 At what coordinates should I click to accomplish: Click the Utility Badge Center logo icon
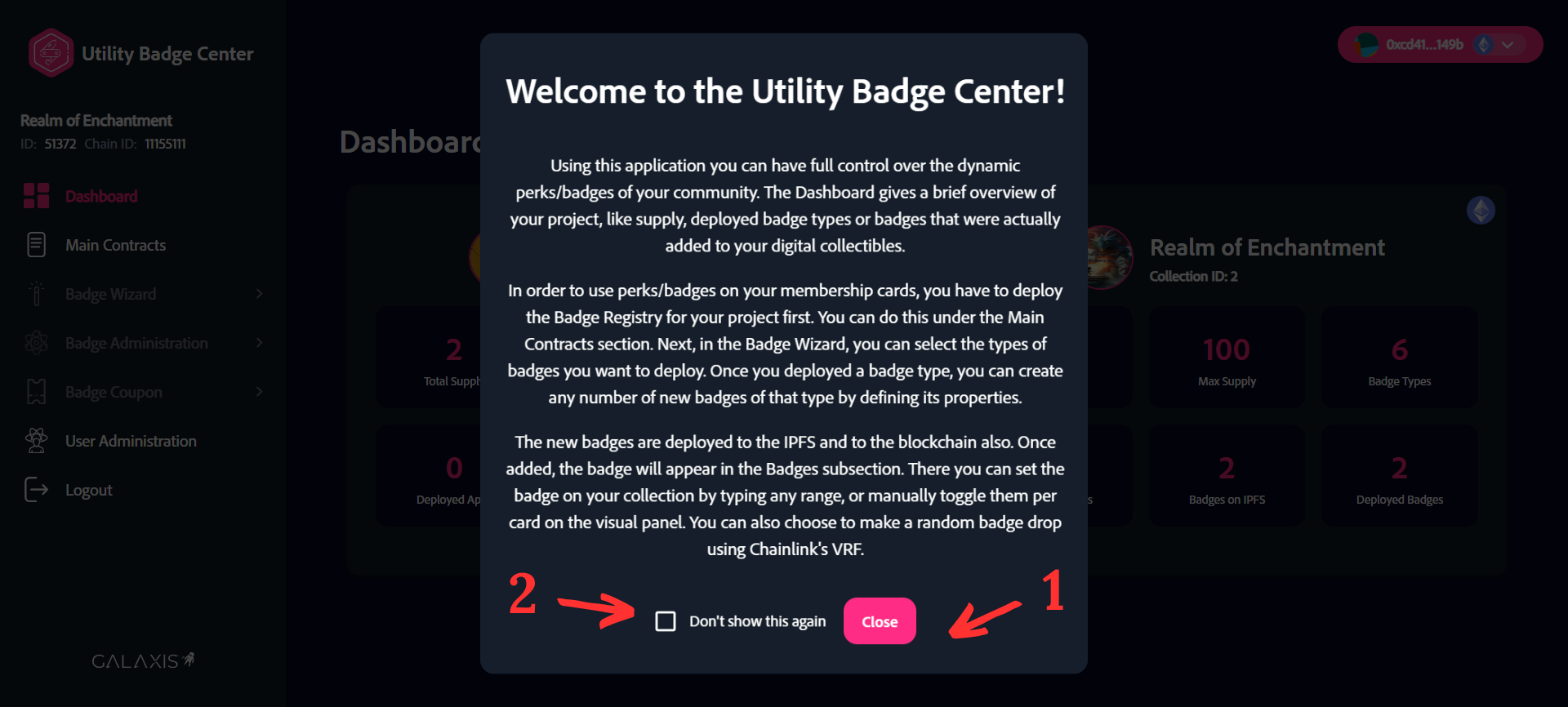(x=51, y=53)
